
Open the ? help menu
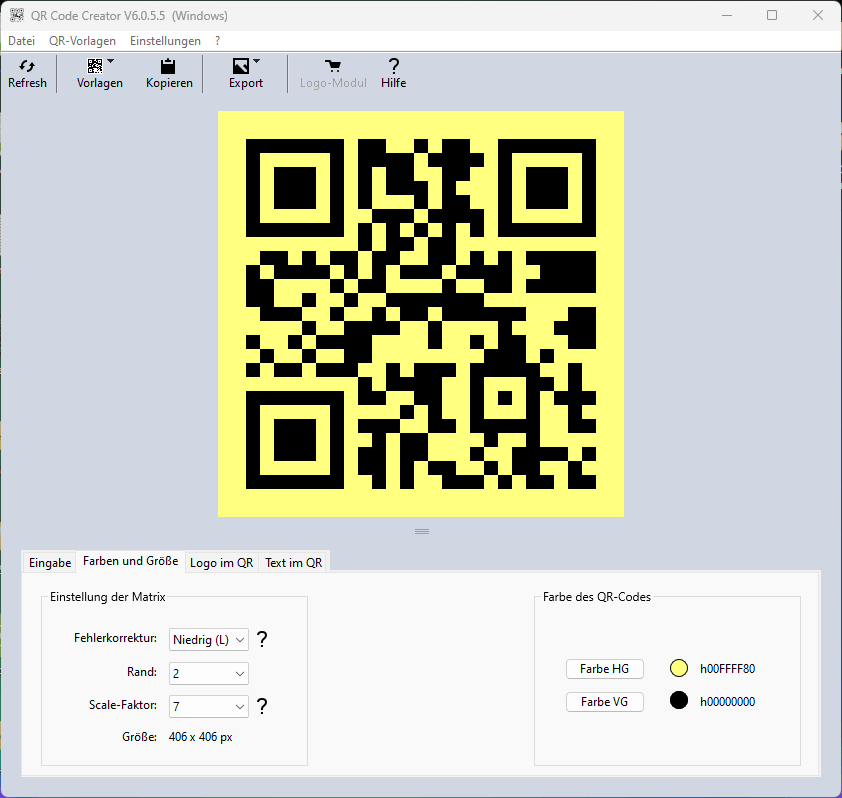(217, 41)
